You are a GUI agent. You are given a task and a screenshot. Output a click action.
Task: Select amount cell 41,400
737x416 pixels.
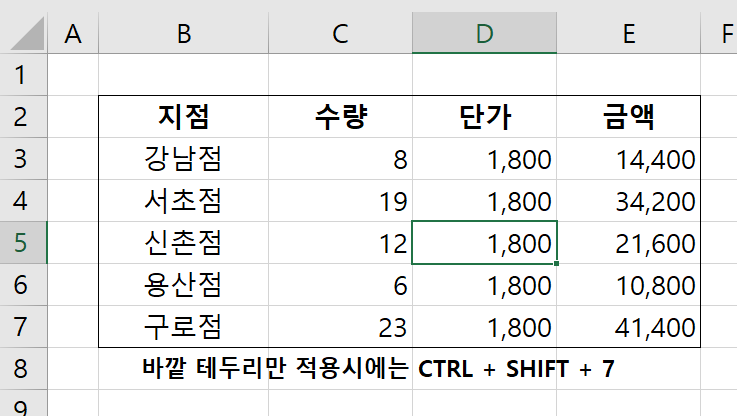click(628, 327)
